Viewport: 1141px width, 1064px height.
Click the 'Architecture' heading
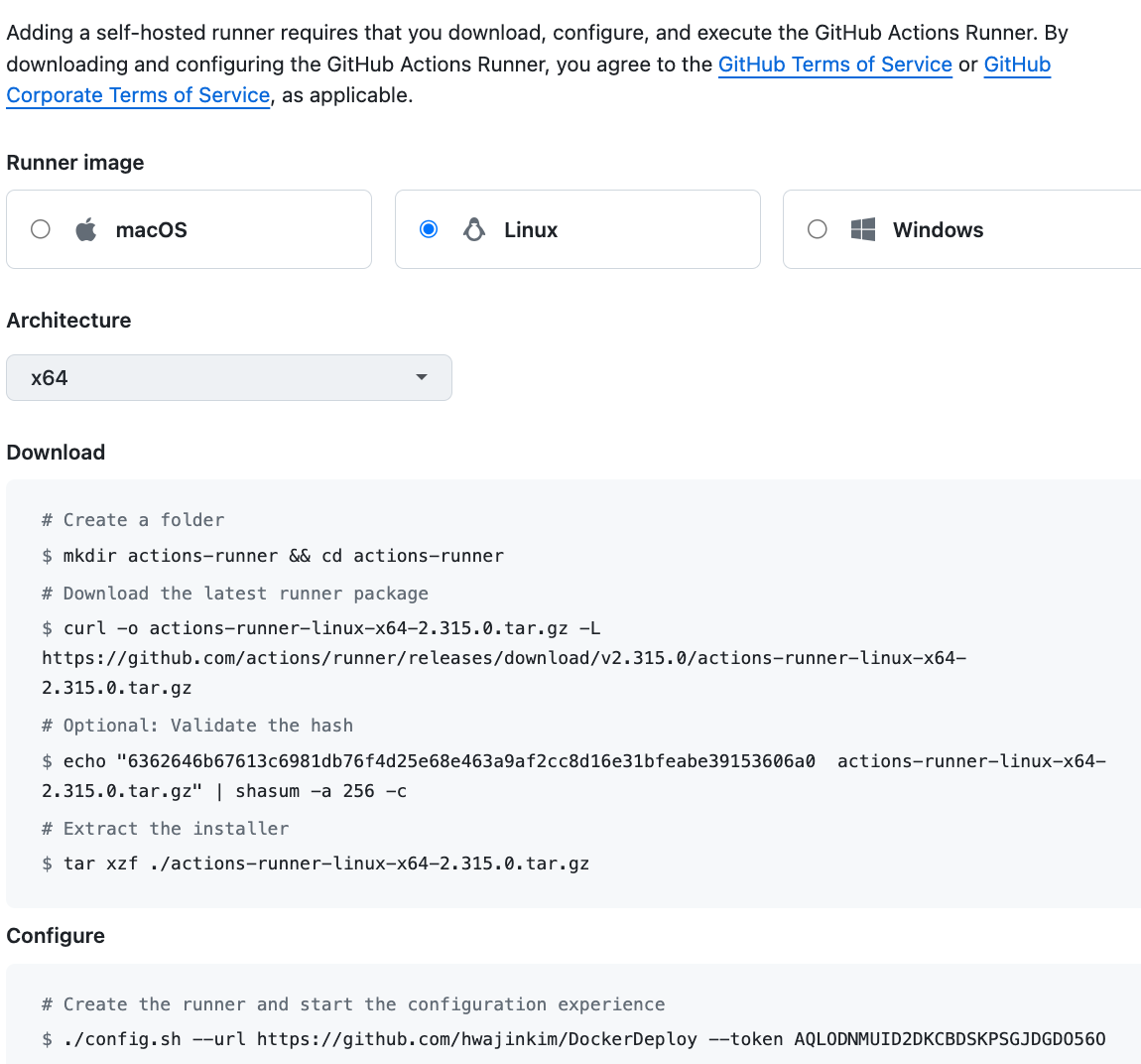[68, 321]
